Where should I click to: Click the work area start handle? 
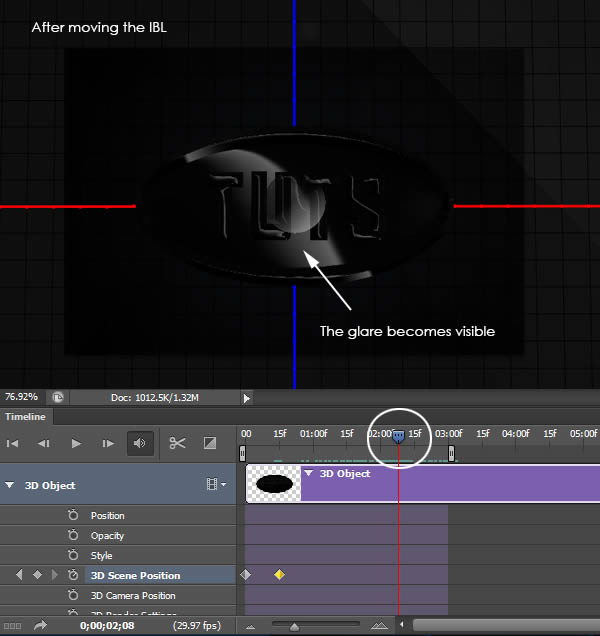[242, 453]
